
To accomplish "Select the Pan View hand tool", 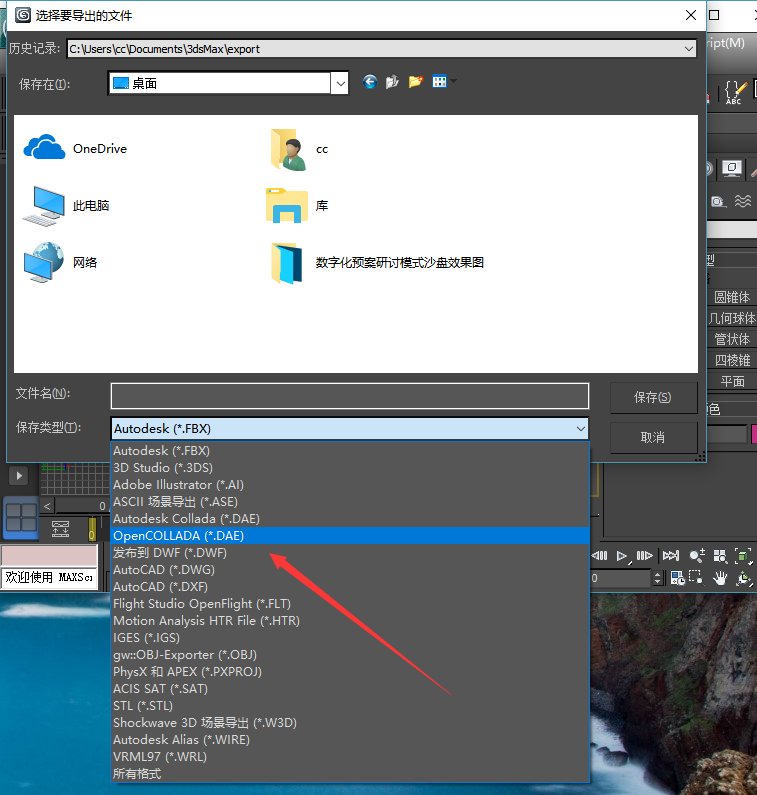I will click(719, 578).
